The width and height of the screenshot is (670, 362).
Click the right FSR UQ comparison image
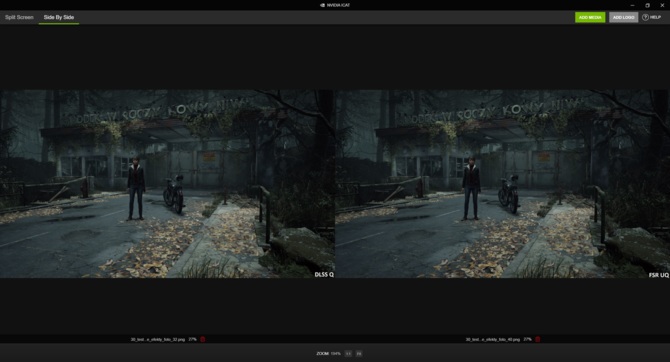502,184
